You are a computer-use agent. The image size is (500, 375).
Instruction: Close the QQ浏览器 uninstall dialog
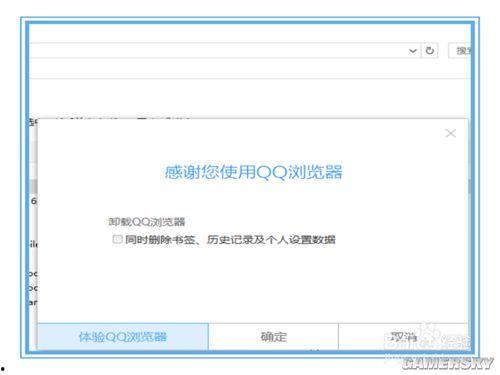pyautogui.click(x=451, y=133)
